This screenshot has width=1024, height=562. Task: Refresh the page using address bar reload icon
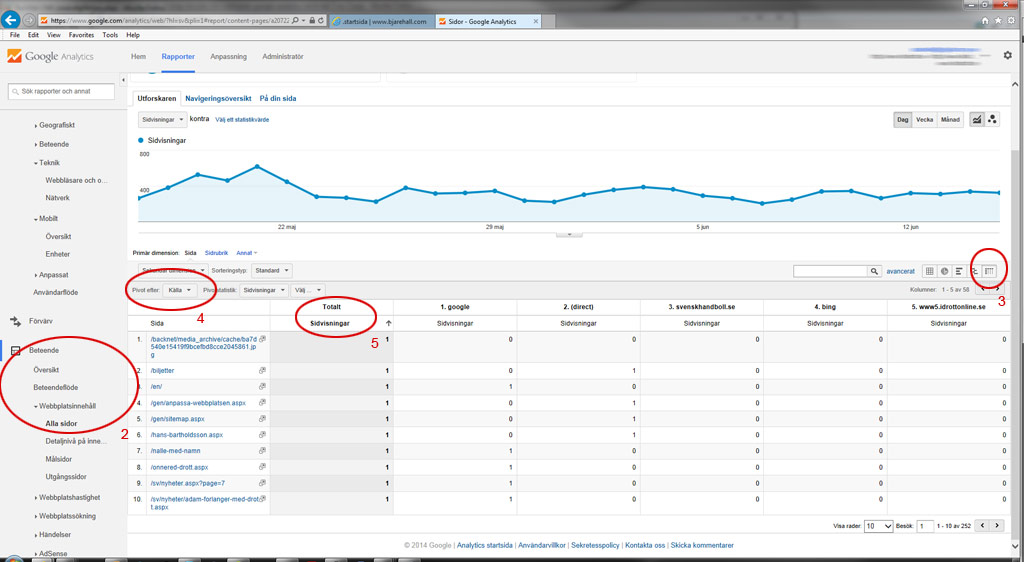(x=321, y=21)
